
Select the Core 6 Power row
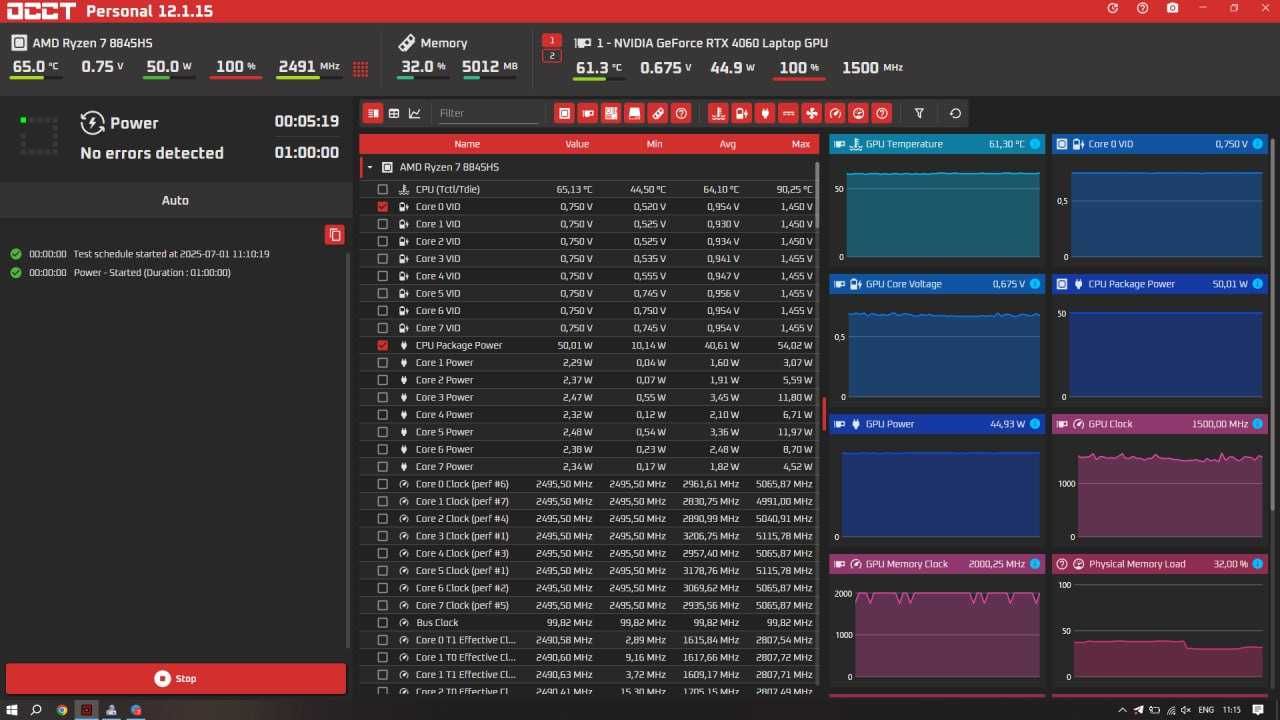[589, 449]
